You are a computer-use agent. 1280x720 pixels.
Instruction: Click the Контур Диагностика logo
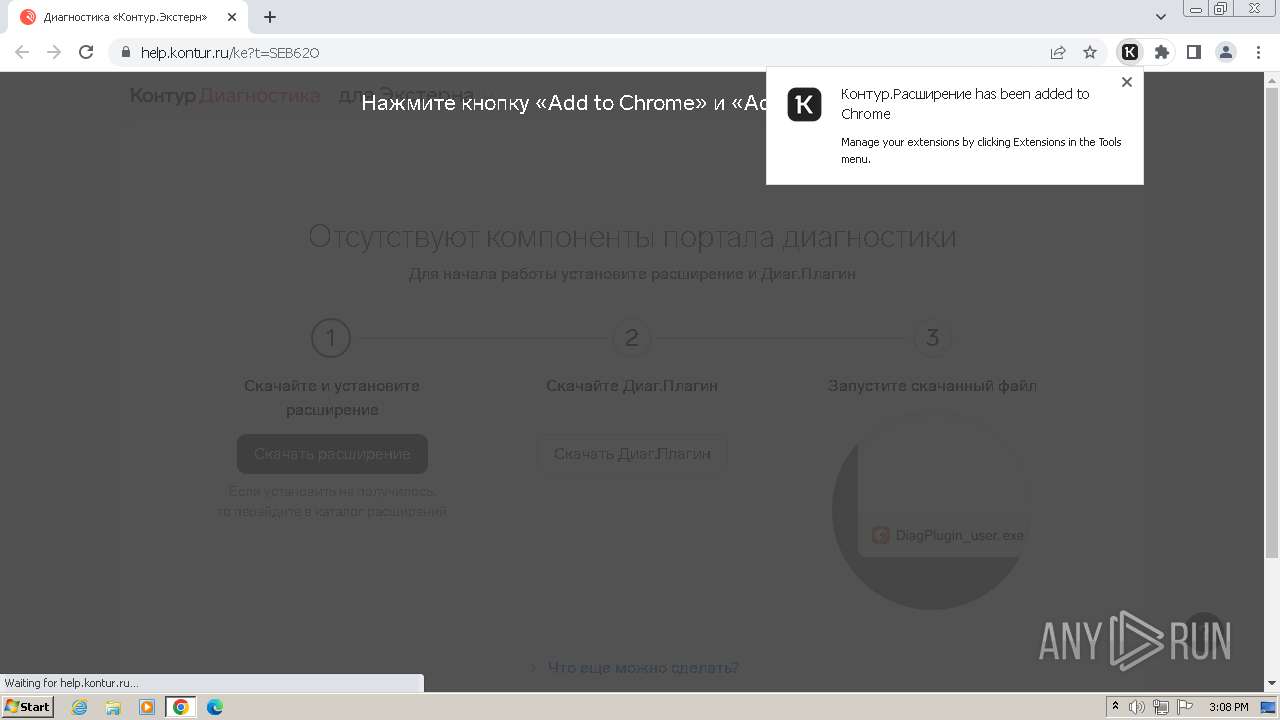(x=225, y=95)
